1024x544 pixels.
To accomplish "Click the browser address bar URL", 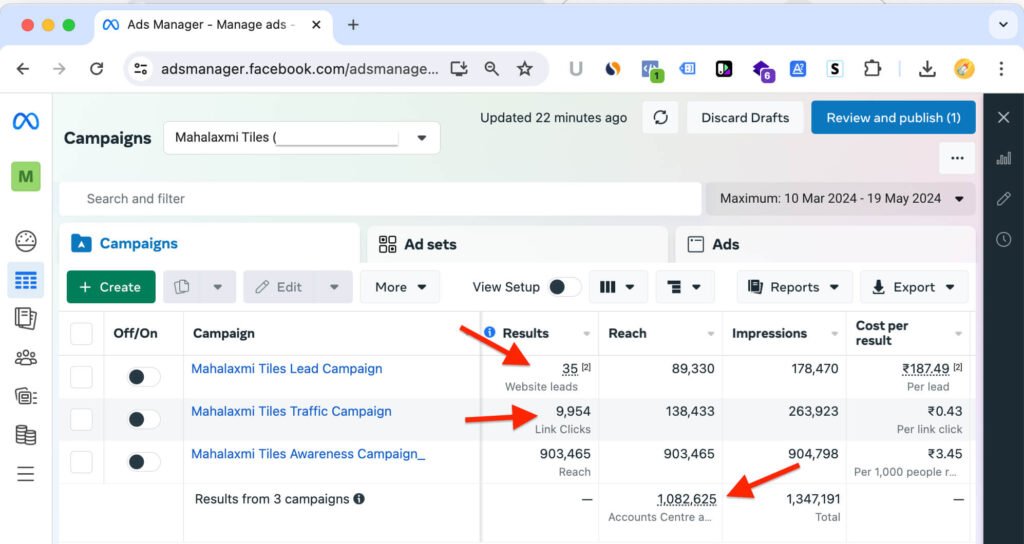I will 300,69.
